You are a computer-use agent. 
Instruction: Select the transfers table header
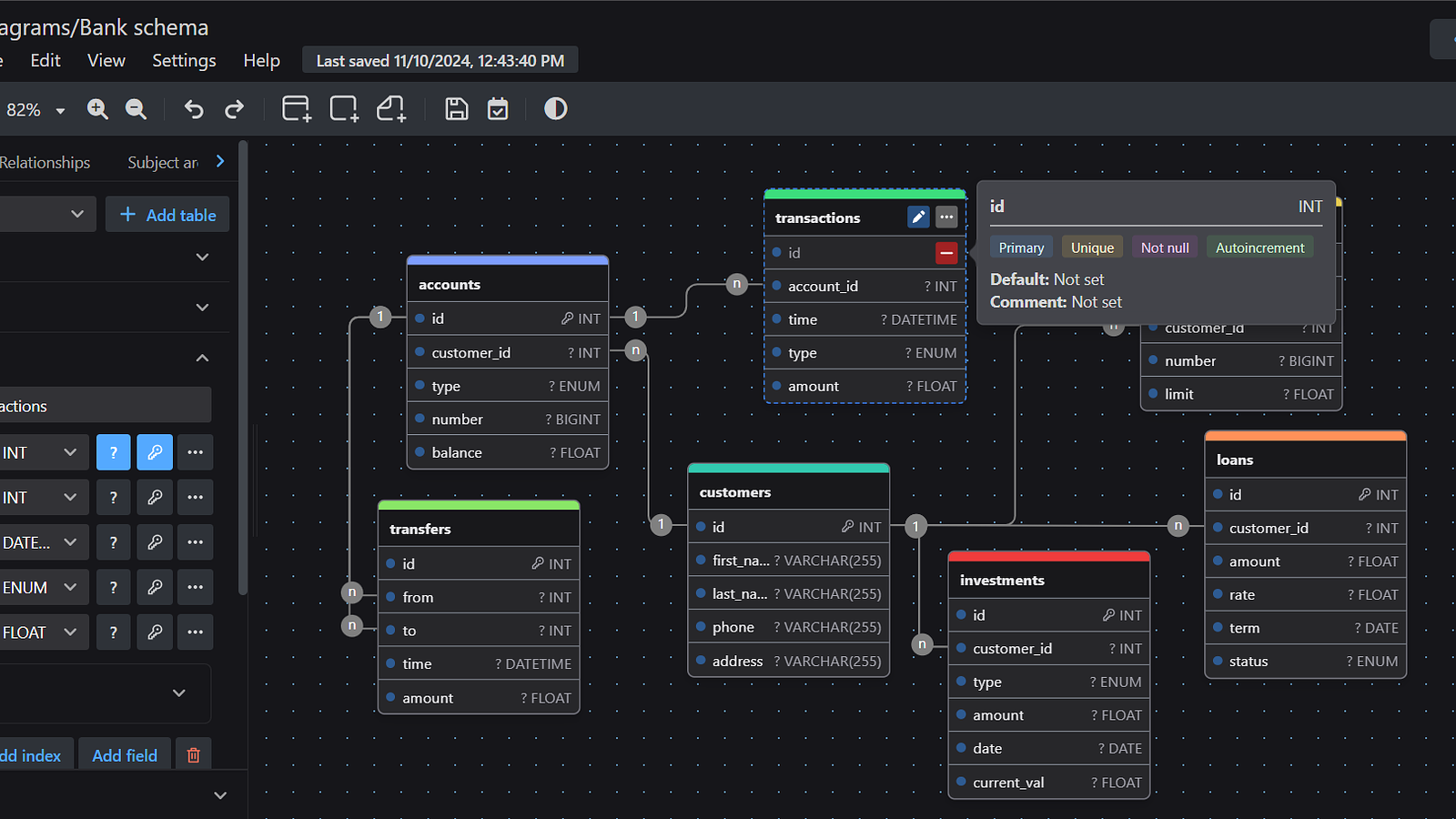click(479, 528)
